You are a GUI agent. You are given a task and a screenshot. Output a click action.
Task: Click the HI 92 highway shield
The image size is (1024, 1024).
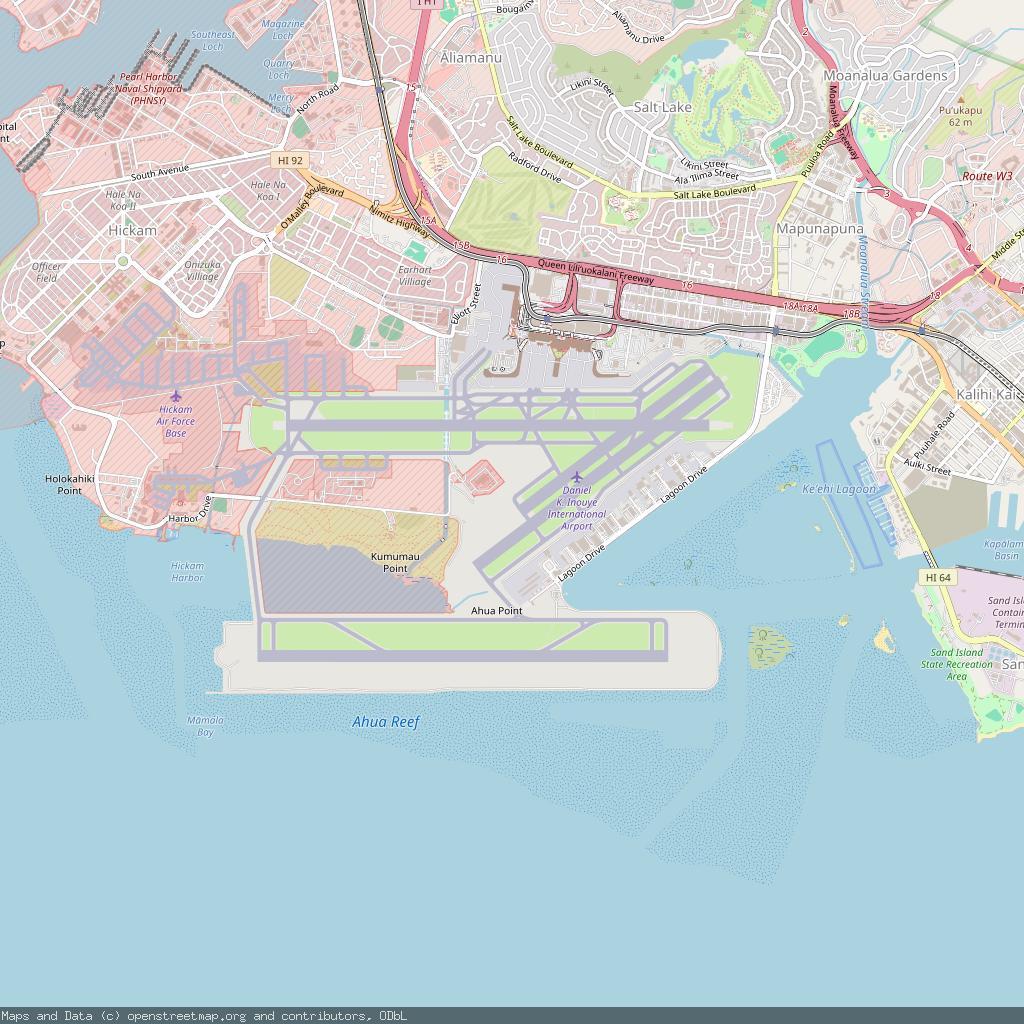[290, 160]
